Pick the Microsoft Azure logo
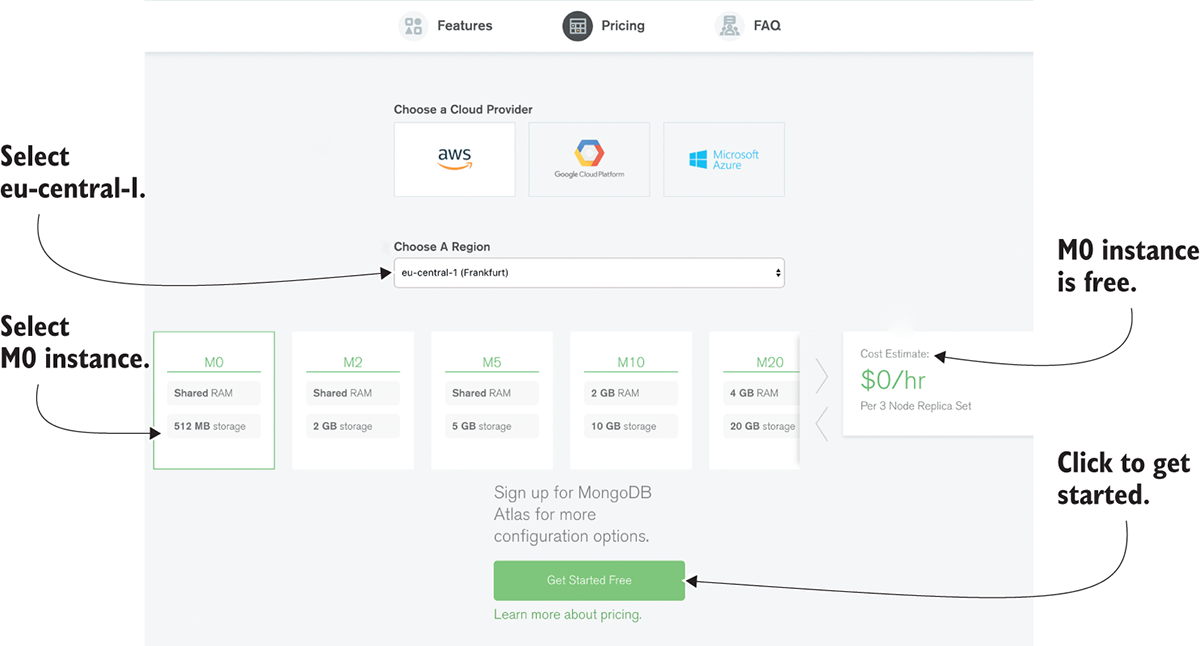 click(724, 159)
